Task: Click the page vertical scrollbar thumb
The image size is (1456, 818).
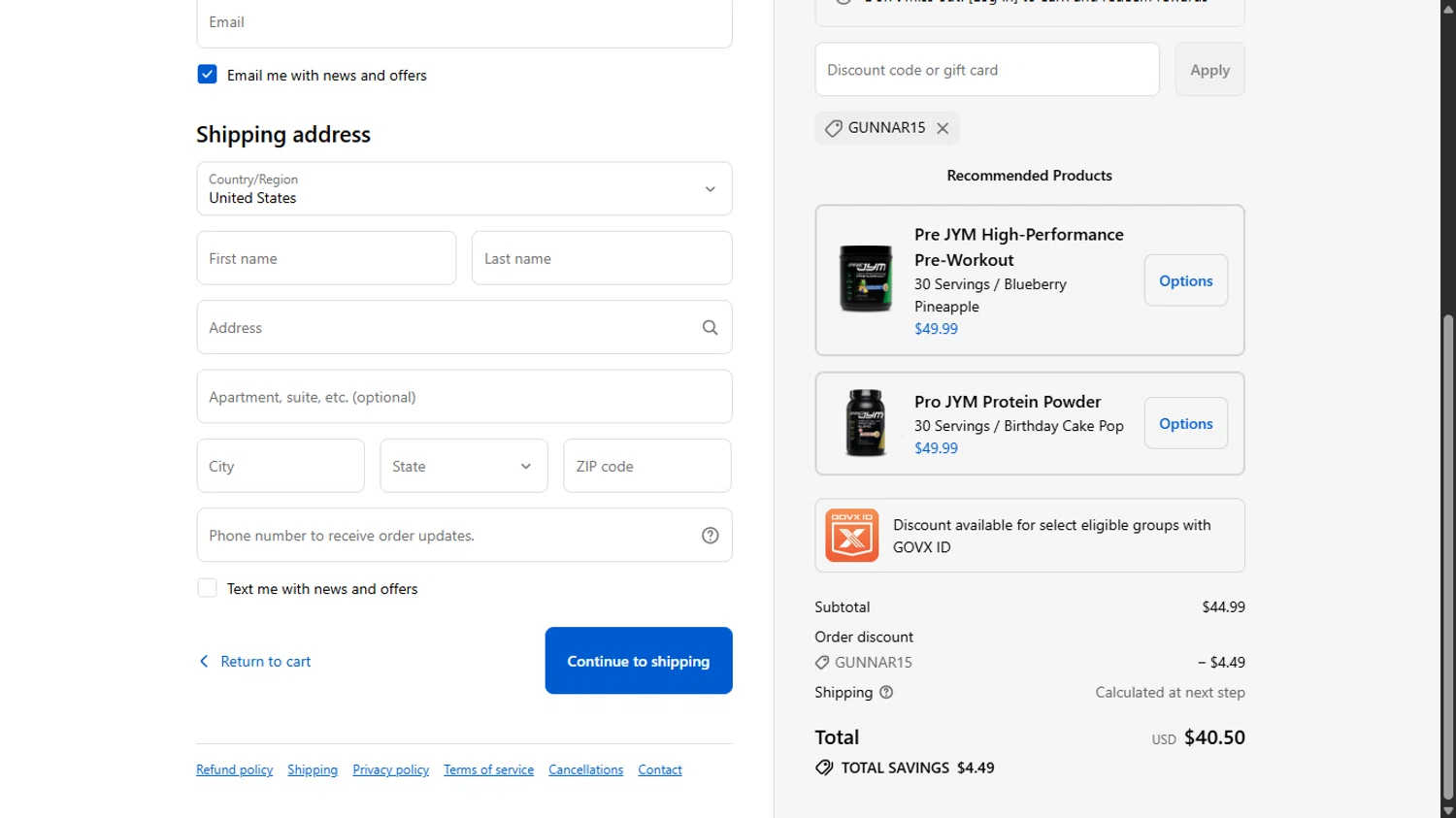Action: [1448, 556]
